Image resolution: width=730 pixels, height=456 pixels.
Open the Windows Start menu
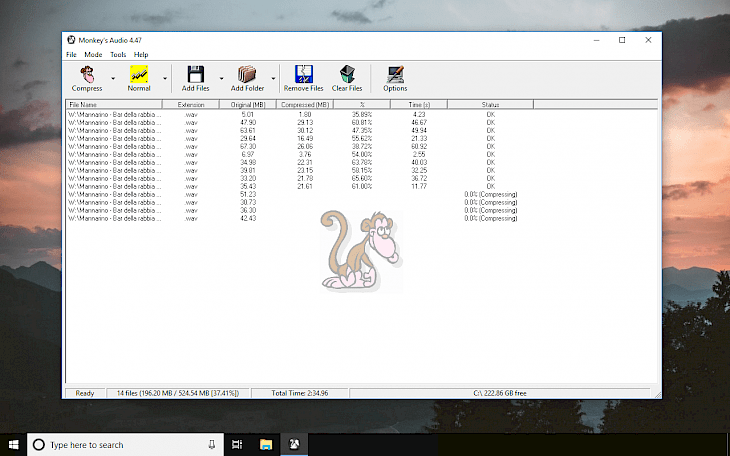click(14, 445)
